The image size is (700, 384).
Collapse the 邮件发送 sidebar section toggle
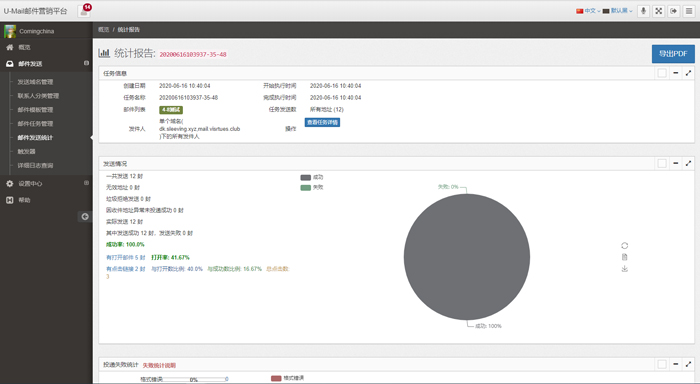[86, 63]
